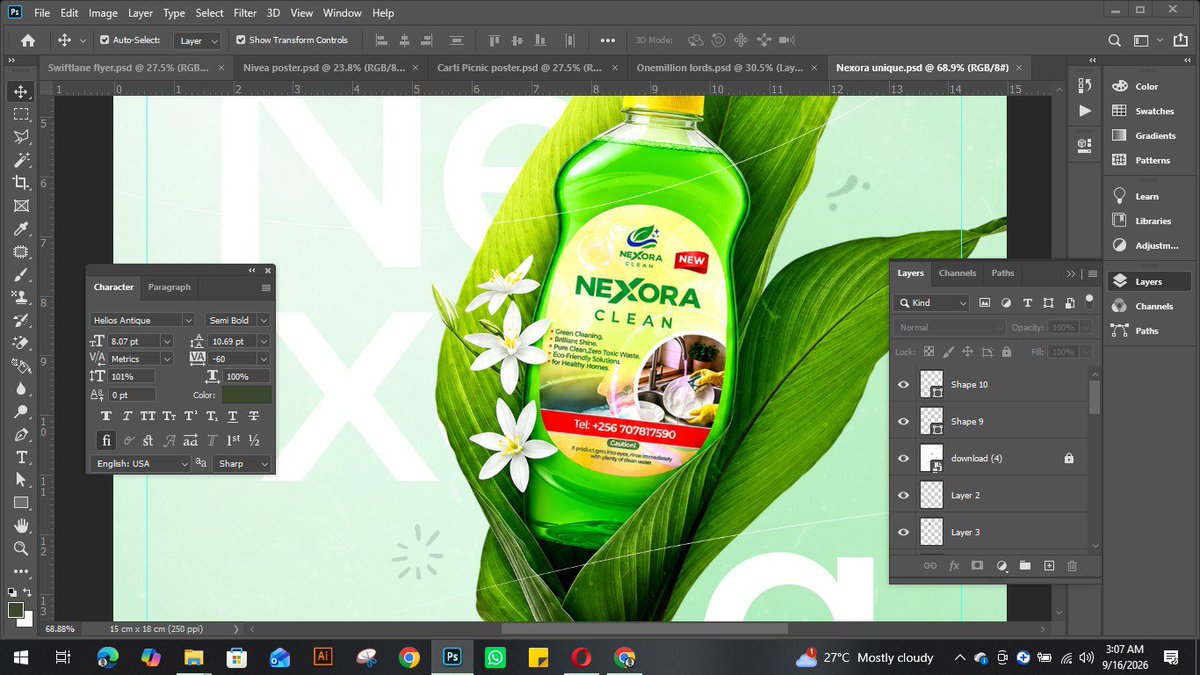
Task: Switch to the Paragraph tab
Action: pos(169,287)
